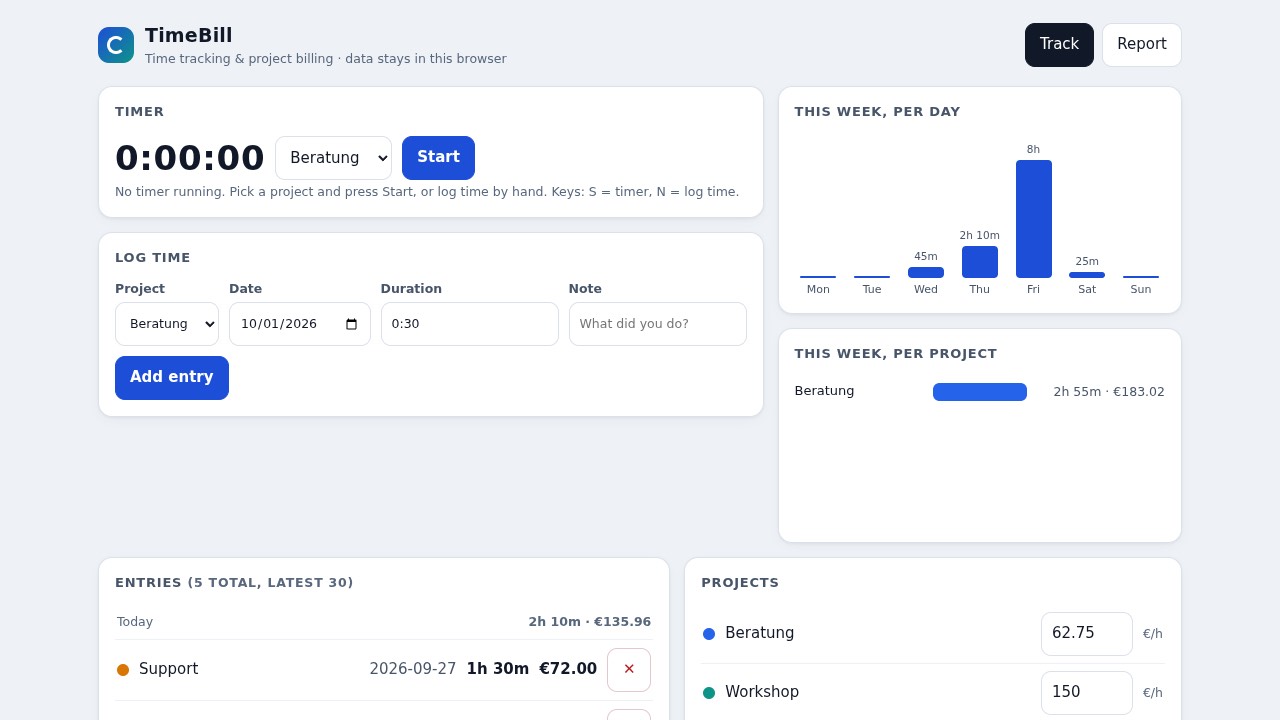Click Workshop teal color dot in Projects

pos(709,693)
